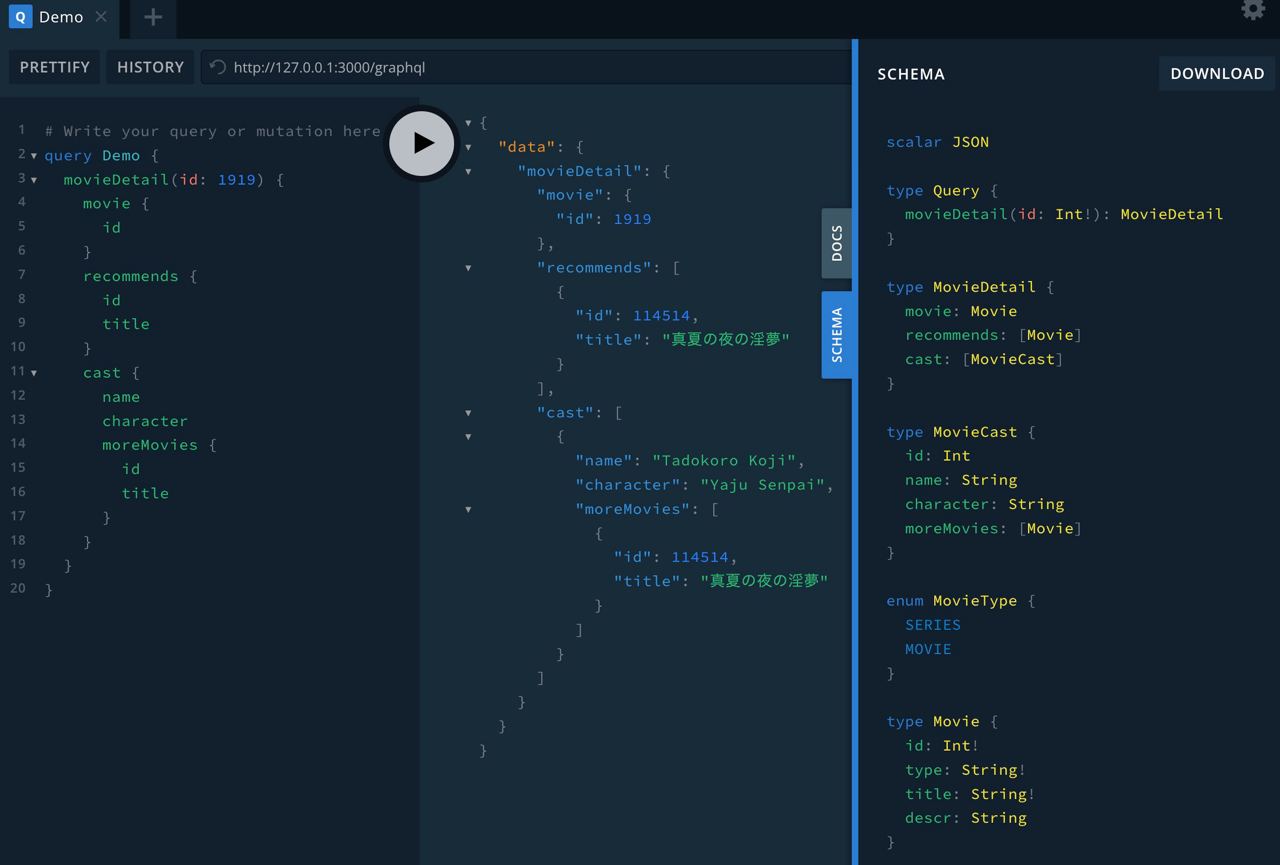Select the Demo tab

(x=59, y=18)
